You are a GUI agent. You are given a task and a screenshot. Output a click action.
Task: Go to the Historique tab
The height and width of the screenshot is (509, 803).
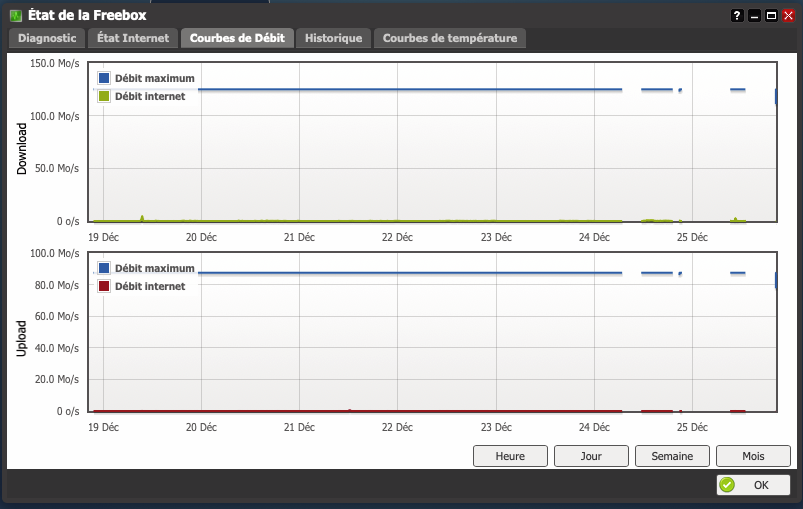333,38
